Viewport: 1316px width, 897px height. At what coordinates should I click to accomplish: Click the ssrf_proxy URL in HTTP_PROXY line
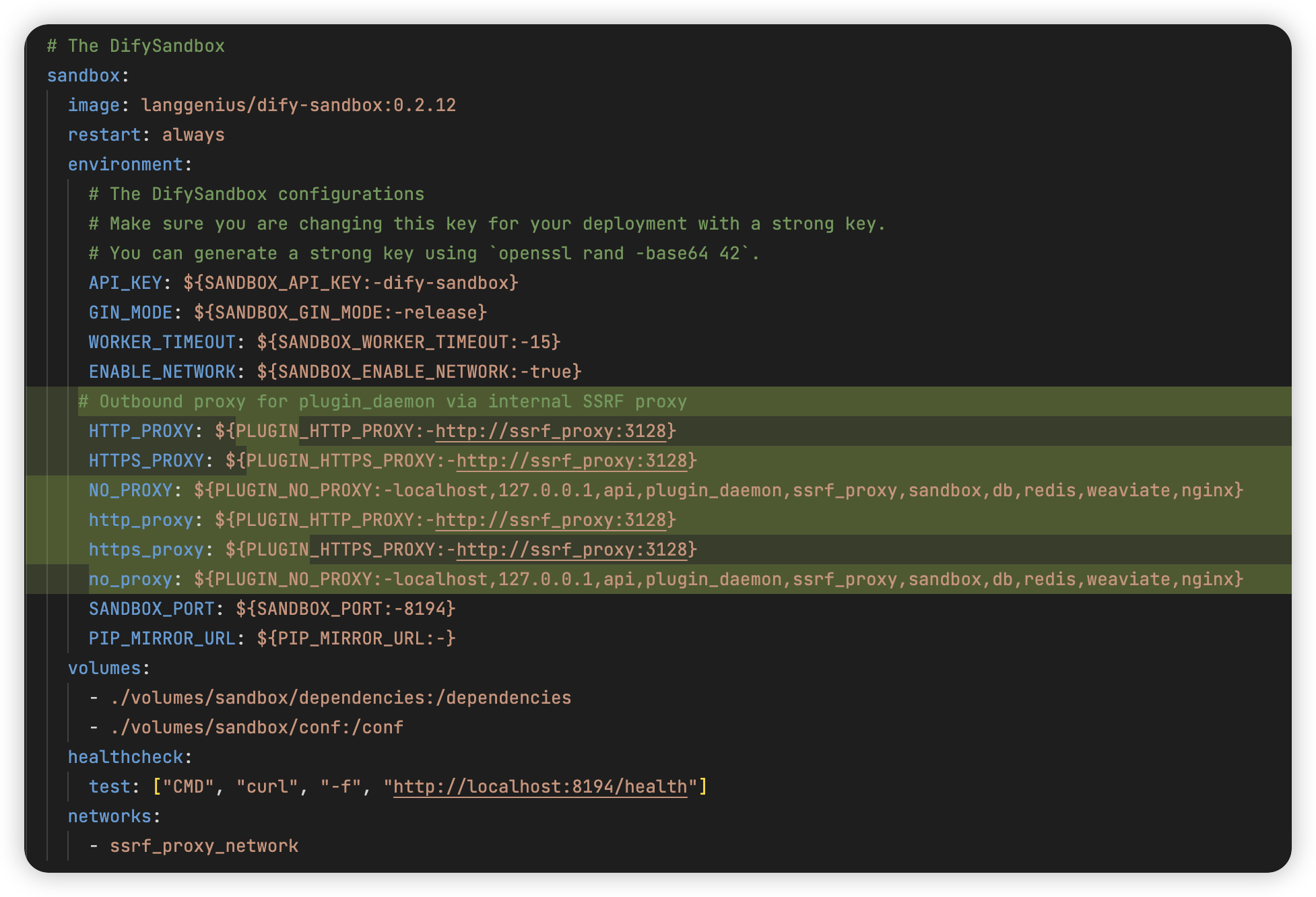tap(551, 431)
